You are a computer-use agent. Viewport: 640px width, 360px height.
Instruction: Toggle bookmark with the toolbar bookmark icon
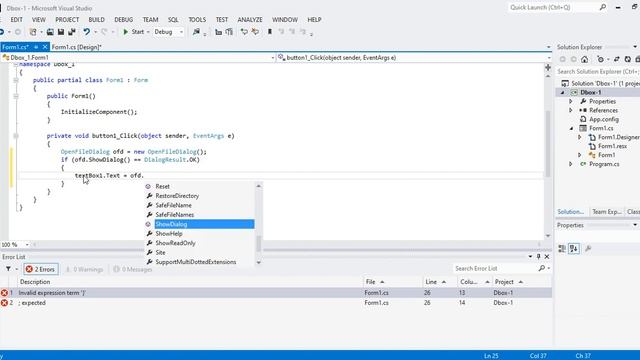coord(270,32)
